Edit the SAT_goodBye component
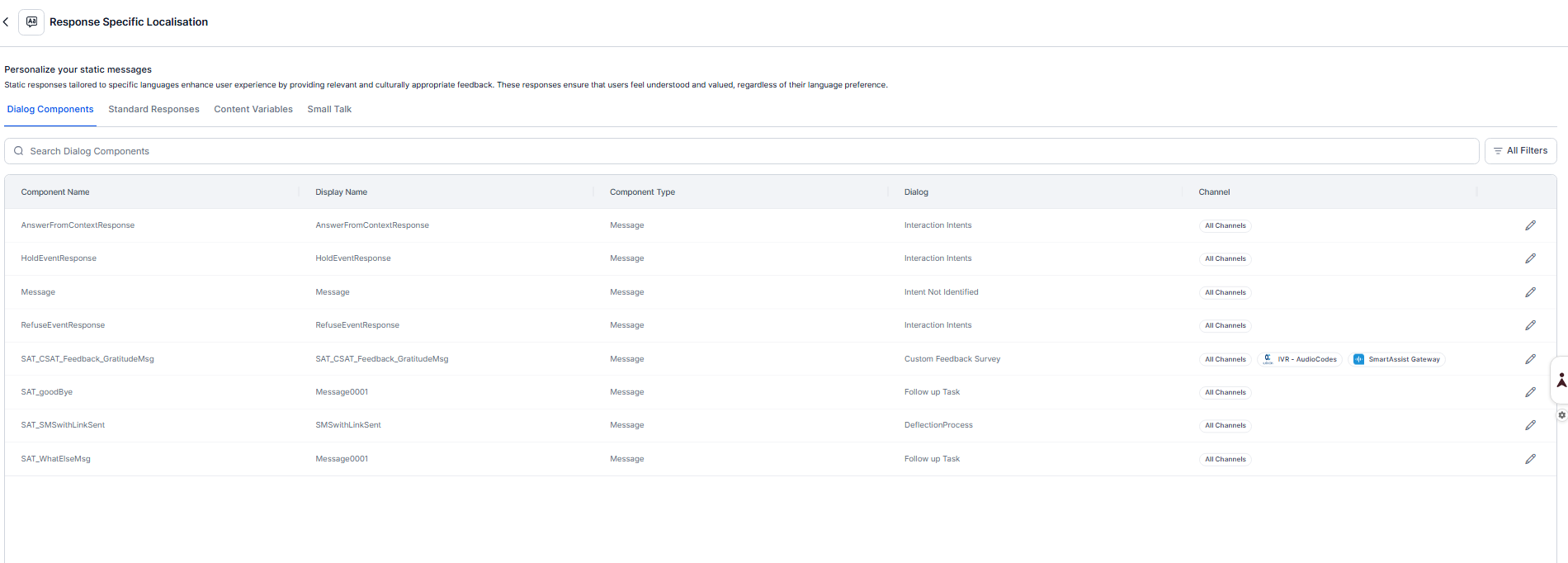The image size is (1568, 563). pyautogui.click(x=1530, y=392)
